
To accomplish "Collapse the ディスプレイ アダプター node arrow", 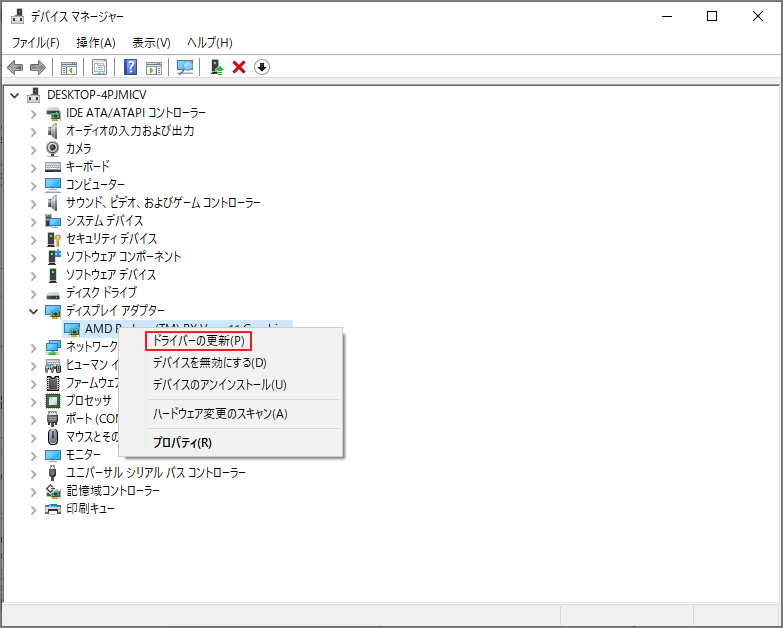I will tap(33, 311).
